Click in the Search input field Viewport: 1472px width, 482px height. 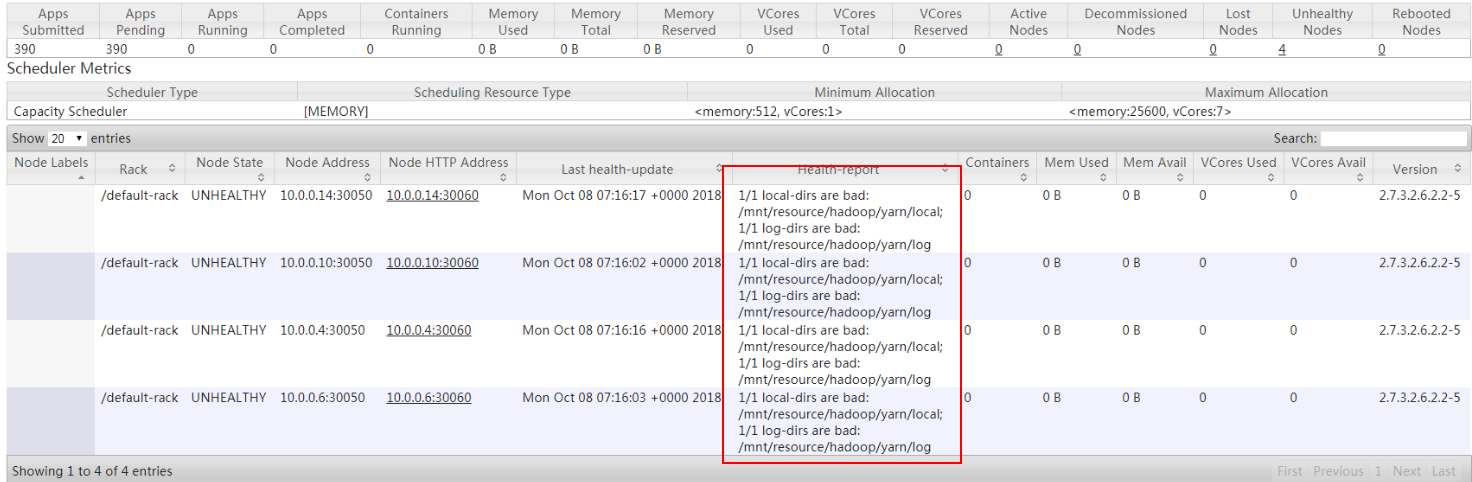tap(1393, 138)
